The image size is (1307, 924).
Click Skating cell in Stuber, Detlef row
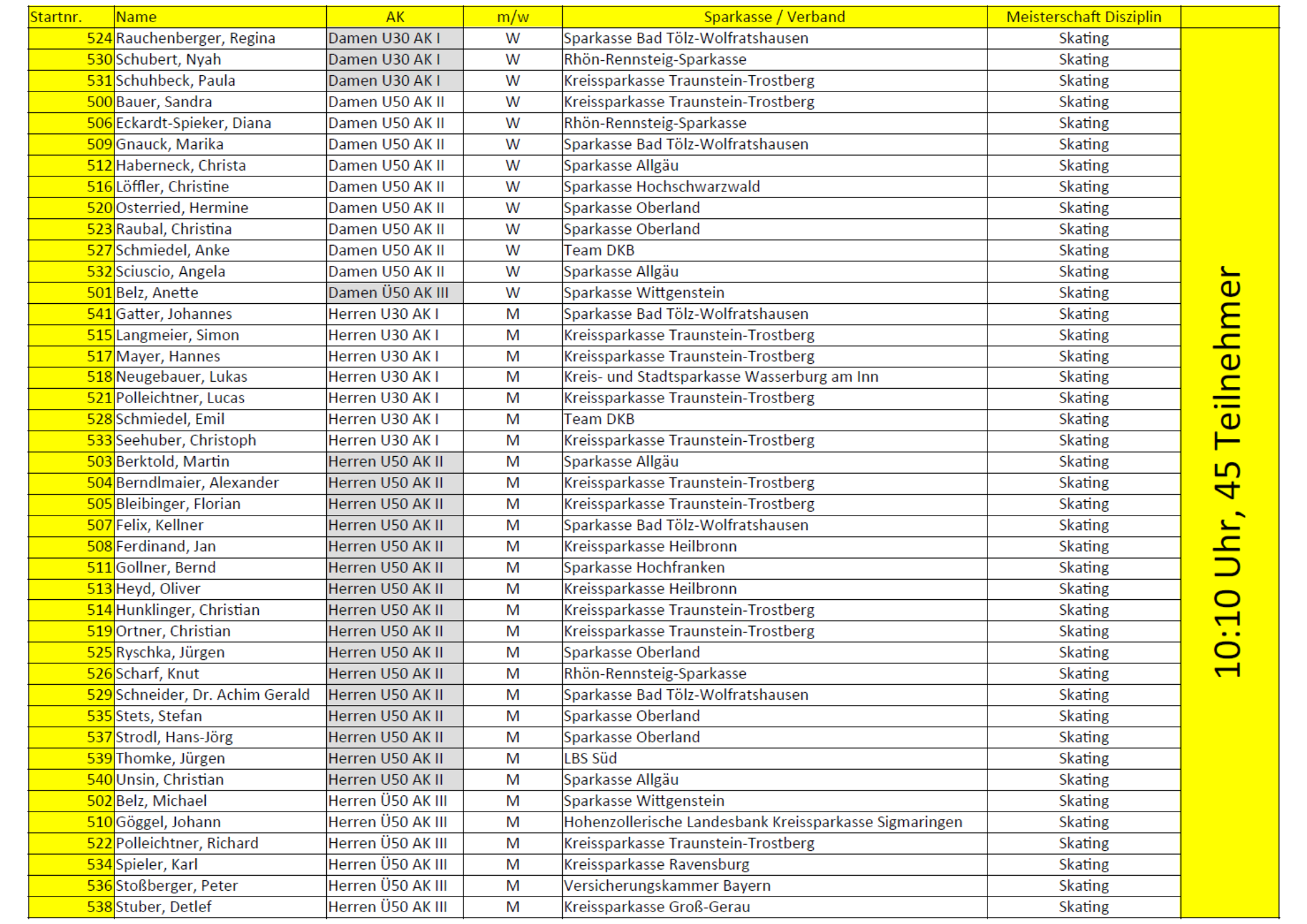tap(1084, 907)
